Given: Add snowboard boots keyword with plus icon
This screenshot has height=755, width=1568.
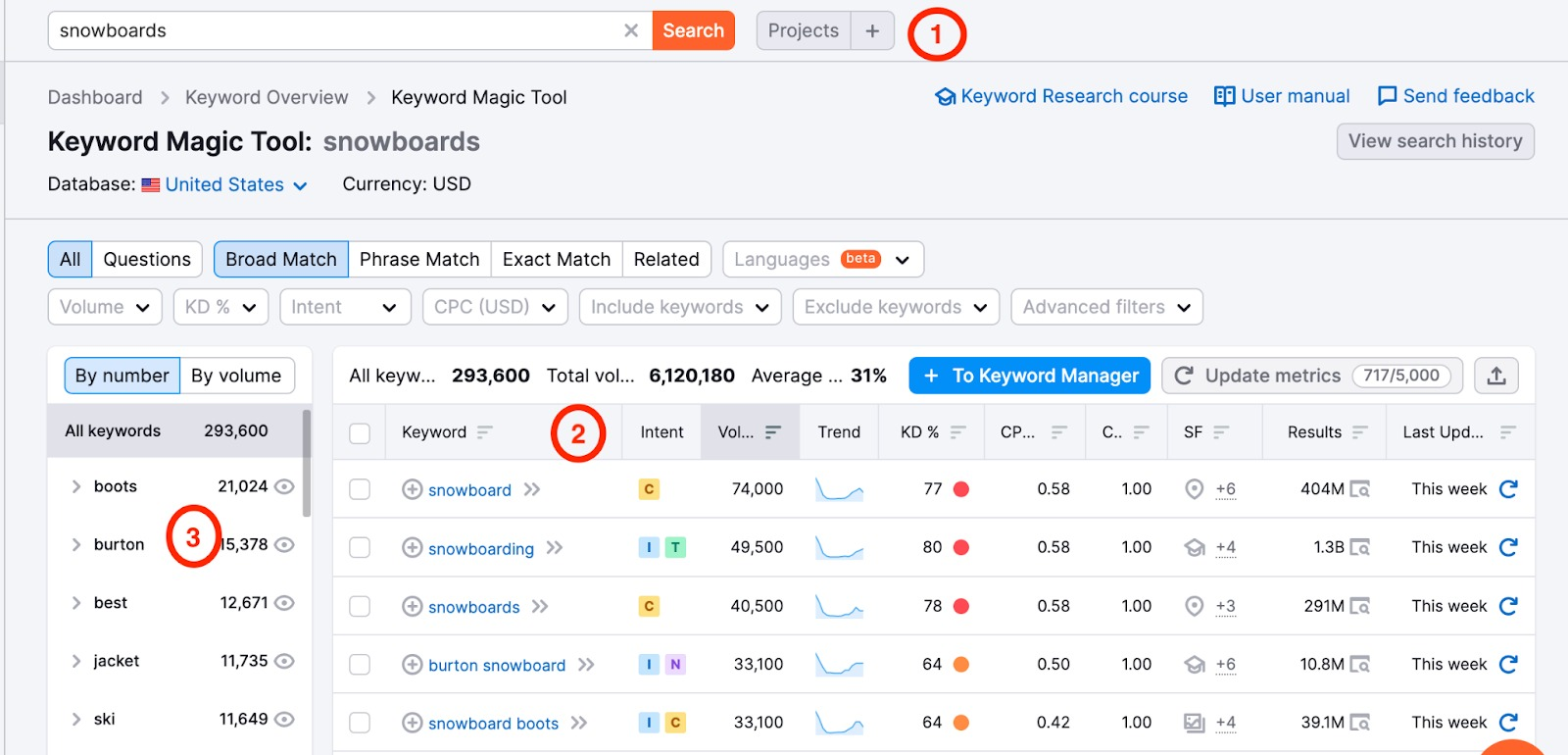Looking at the screenshot, I should pyautogui.click(x=413, y=723).
